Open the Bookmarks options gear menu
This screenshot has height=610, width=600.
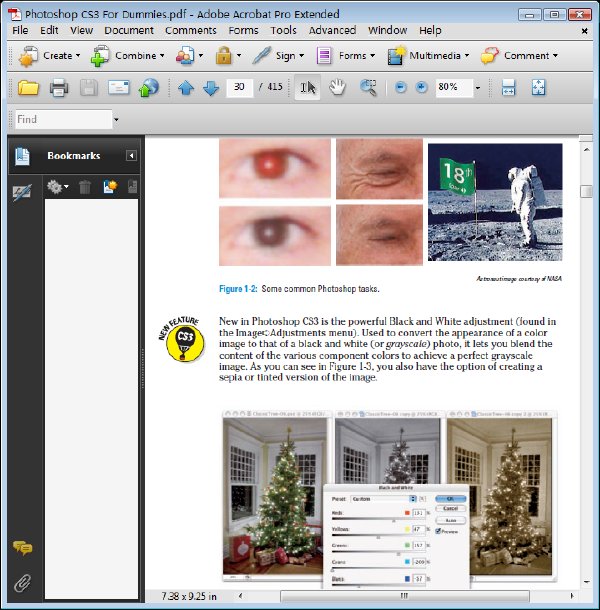(x=58, y=187)
